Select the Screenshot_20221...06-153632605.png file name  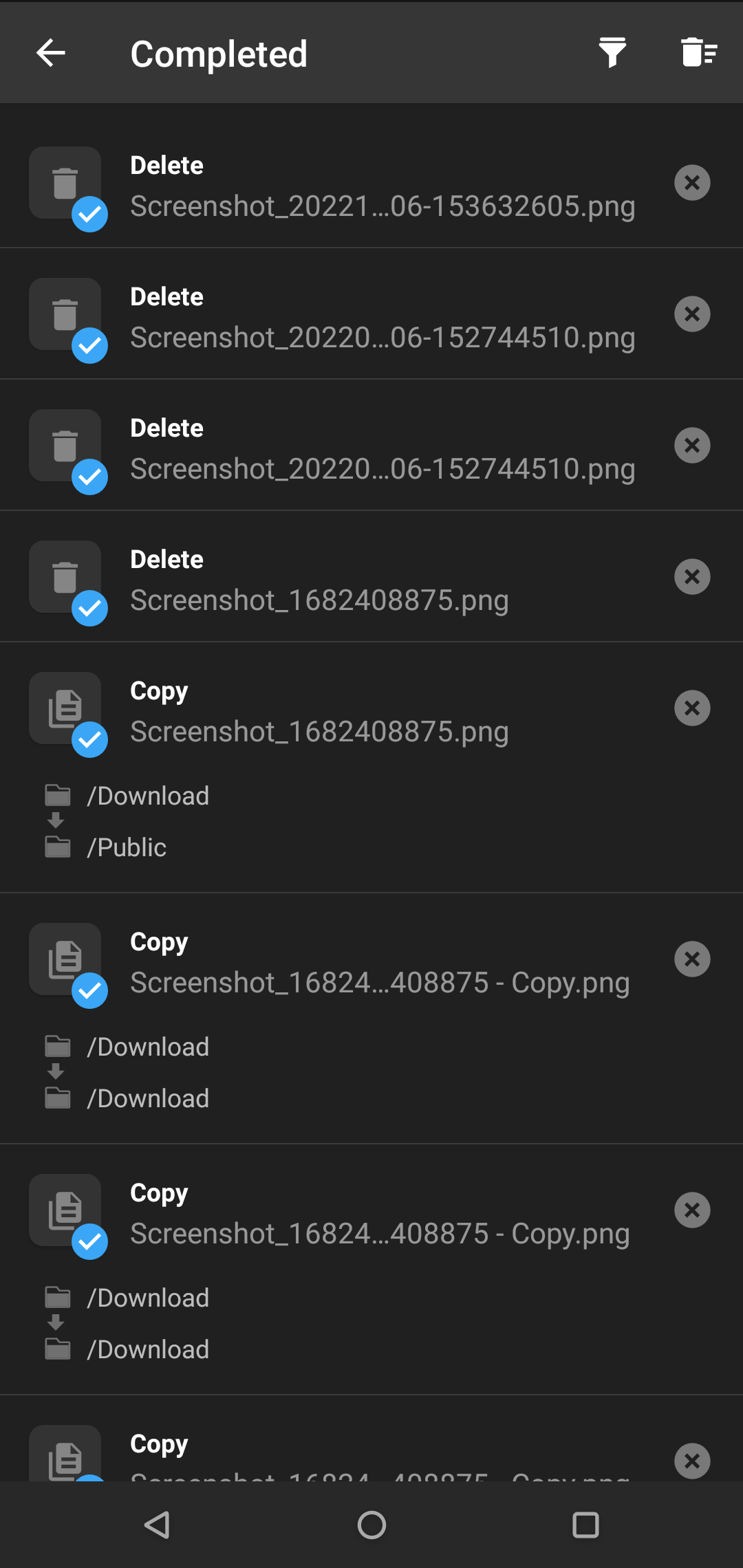(x=383, y=206)
